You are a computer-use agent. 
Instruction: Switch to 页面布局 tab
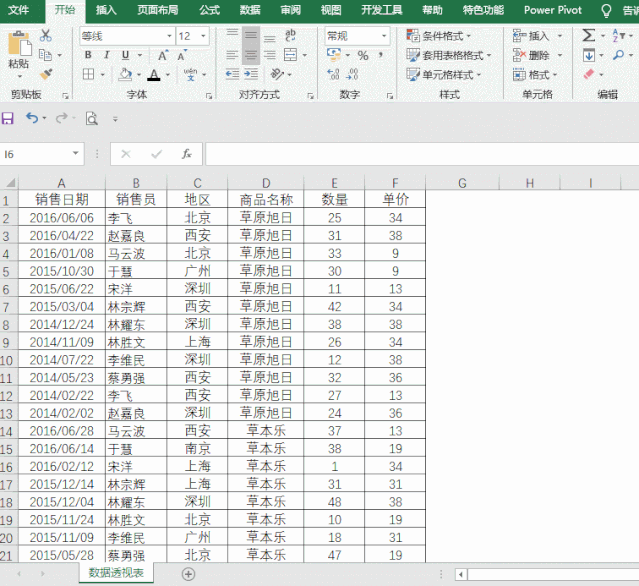click(x=158, y=10)
